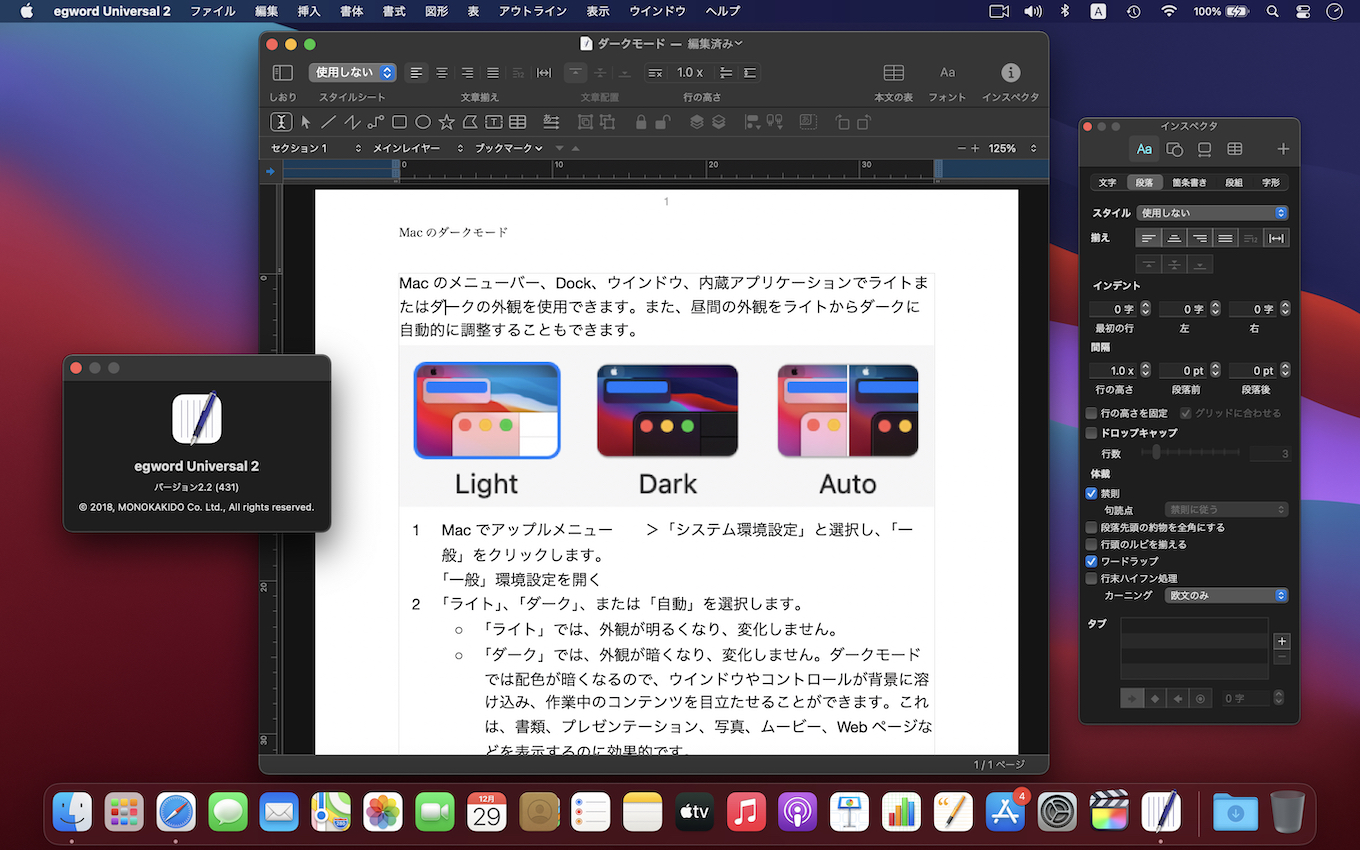1360x850 pixels.
Task: Open the 書式 menu
Action: [x=393, y=11]
